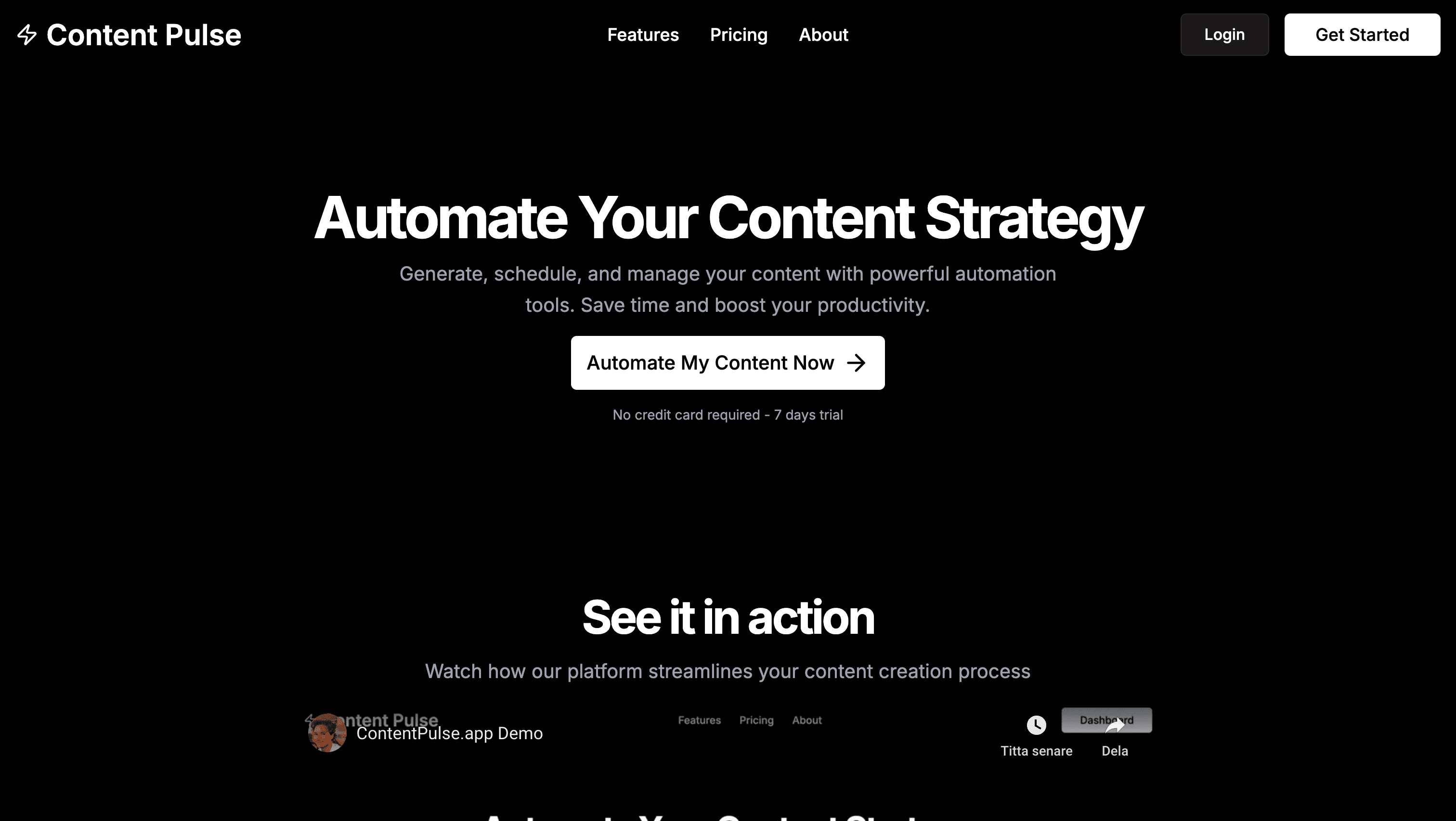This screenshot has height=821, width=1456.
Task: Click the user avatar icon in demo overlay
Action: pyautogui.click(x=327, y=733)
